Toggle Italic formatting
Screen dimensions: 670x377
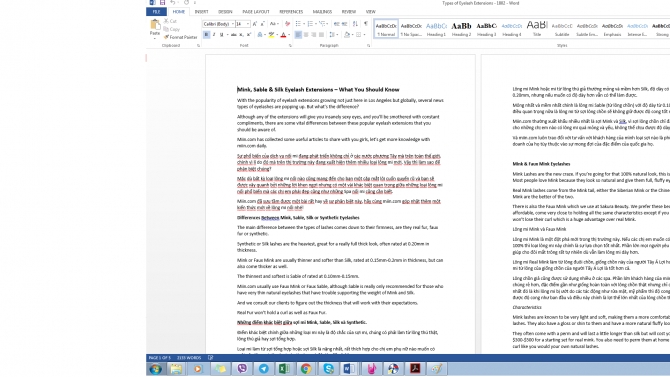point(214,35)
